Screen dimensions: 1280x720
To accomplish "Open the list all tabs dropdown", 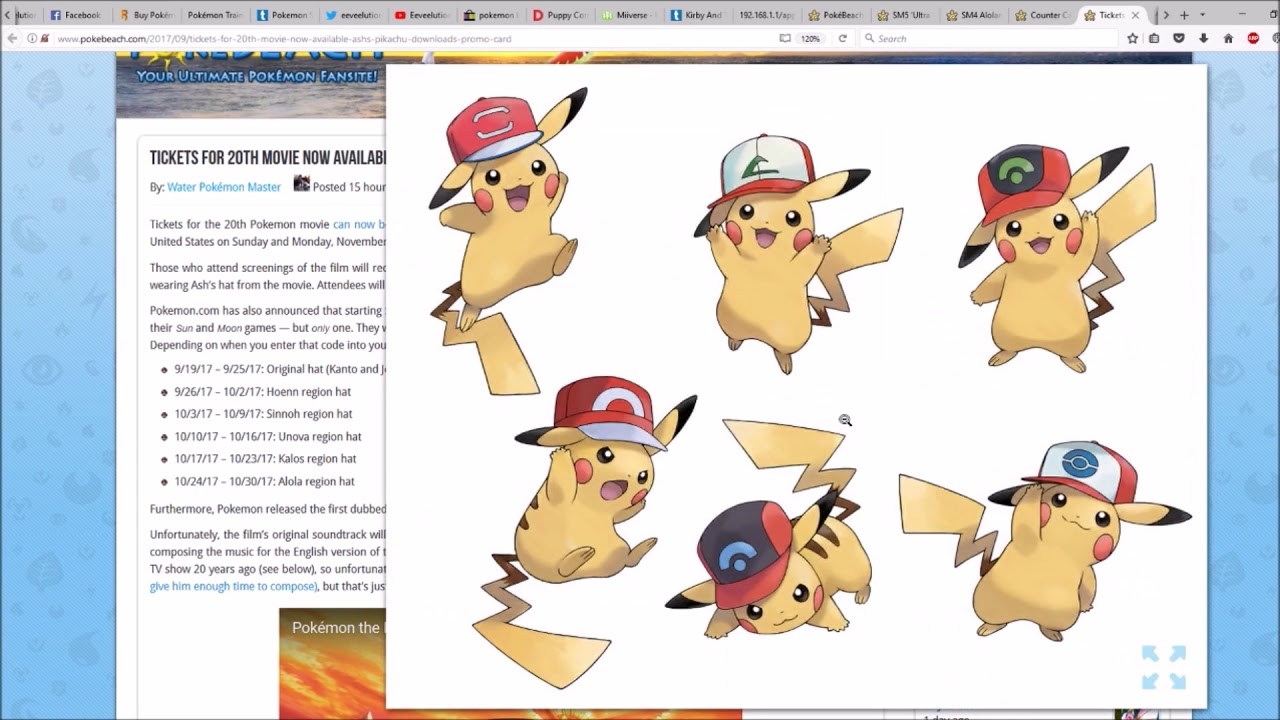I will pyautogui.click(x=1202, y=15).
